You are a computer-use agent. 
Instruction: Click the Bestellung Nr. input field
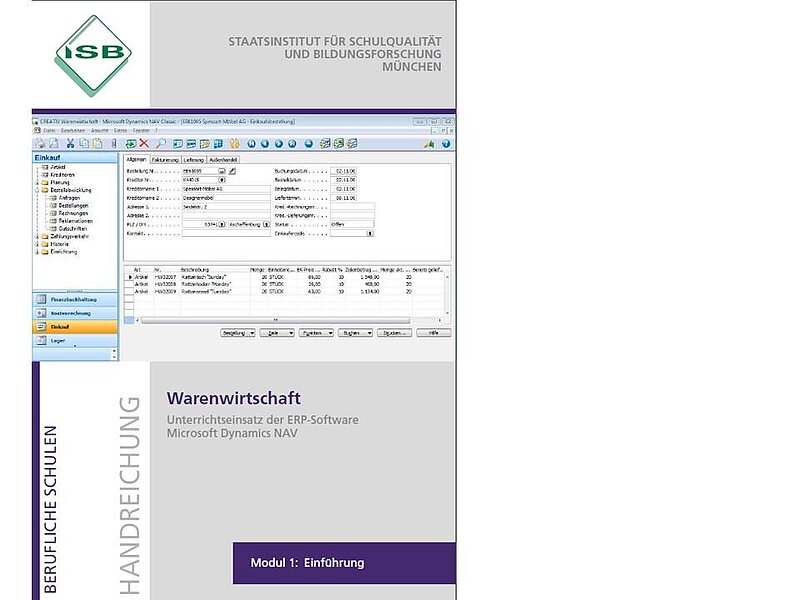click(200, 171)
